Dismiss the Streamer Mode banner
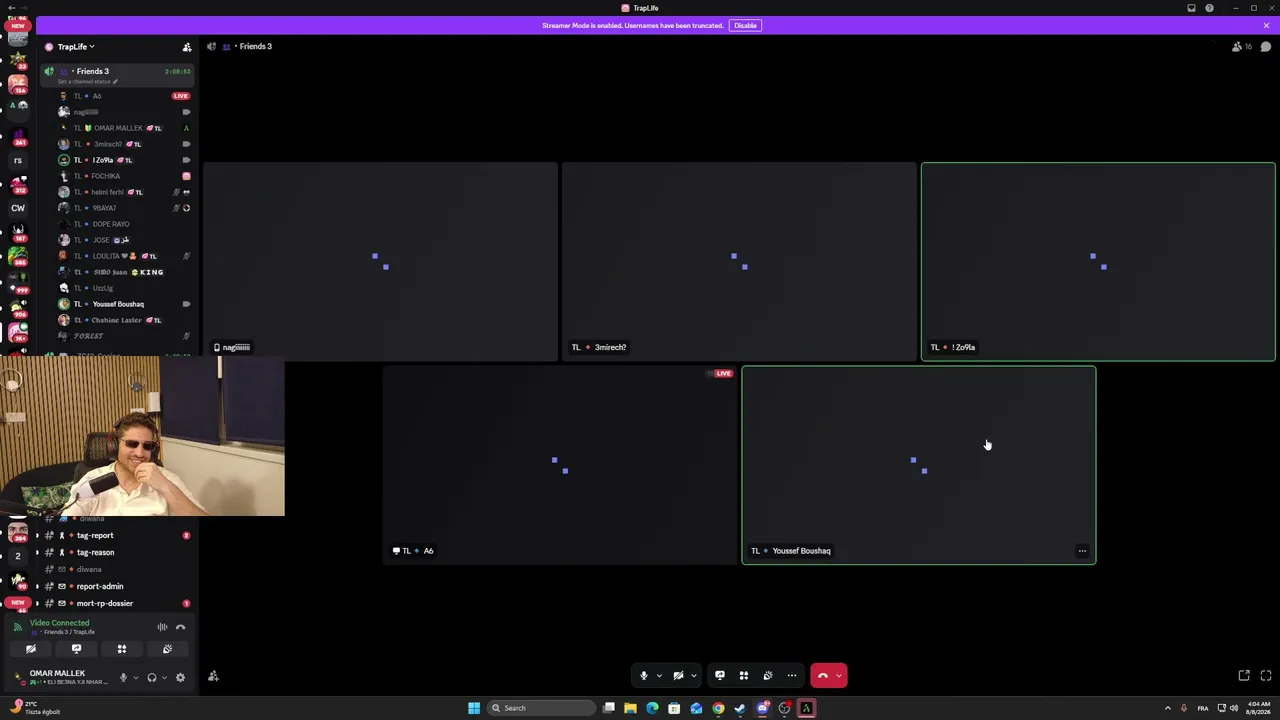The width and height of the screenshot is (1280, 720). (x=1266, y=25)
